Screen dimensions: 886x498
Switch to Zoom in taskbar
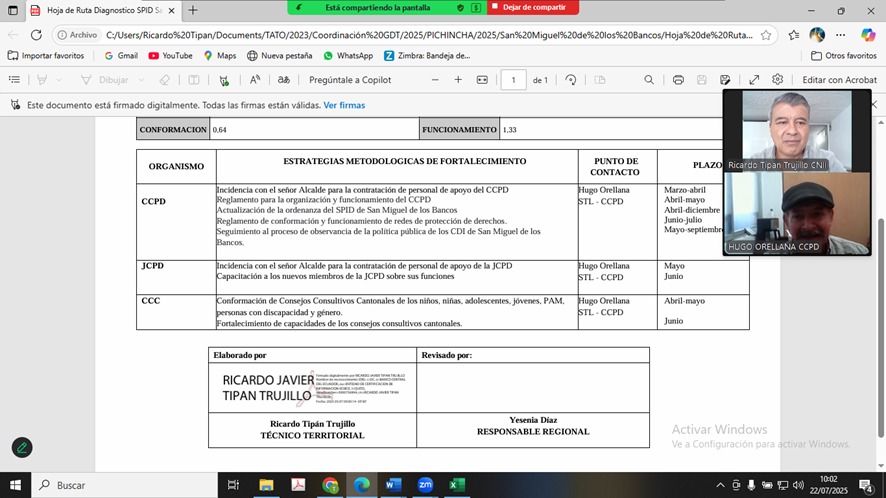click(425, 485)
